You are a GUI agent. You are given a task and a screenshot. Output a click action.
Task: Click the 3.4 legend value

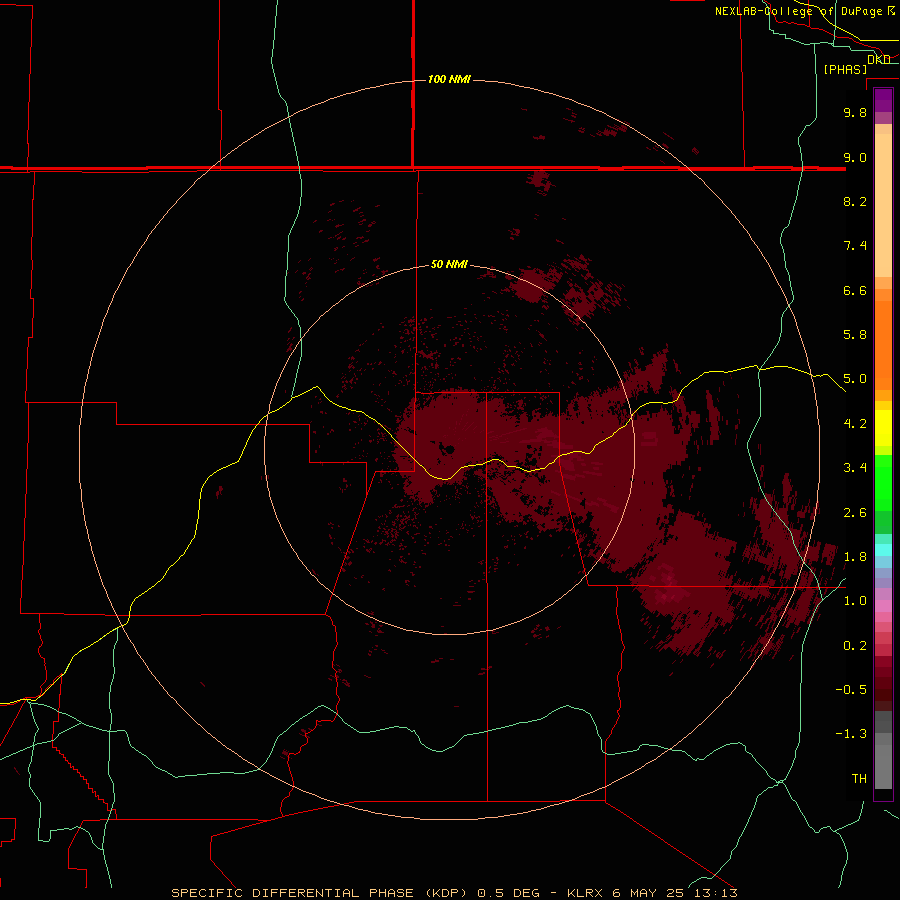coord(855,468)
